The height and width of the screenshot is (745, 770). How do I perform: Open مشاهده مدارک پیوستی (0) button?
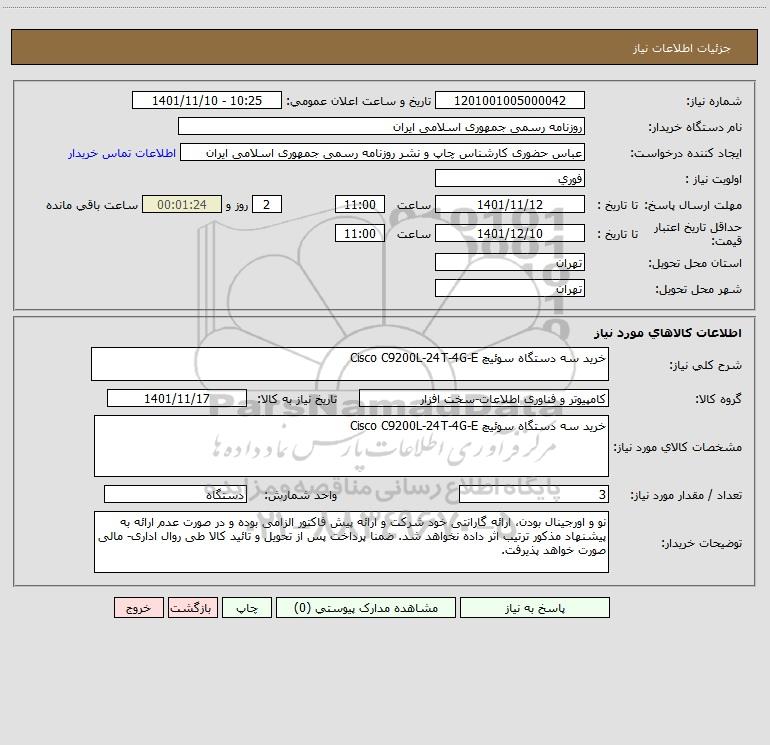tap(366, 607)
